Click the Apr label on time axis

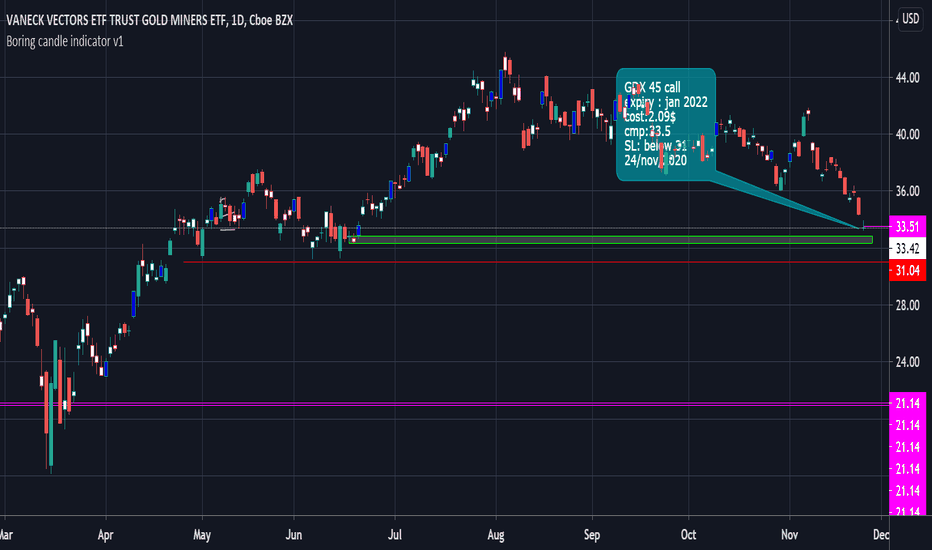pos(105,535)
